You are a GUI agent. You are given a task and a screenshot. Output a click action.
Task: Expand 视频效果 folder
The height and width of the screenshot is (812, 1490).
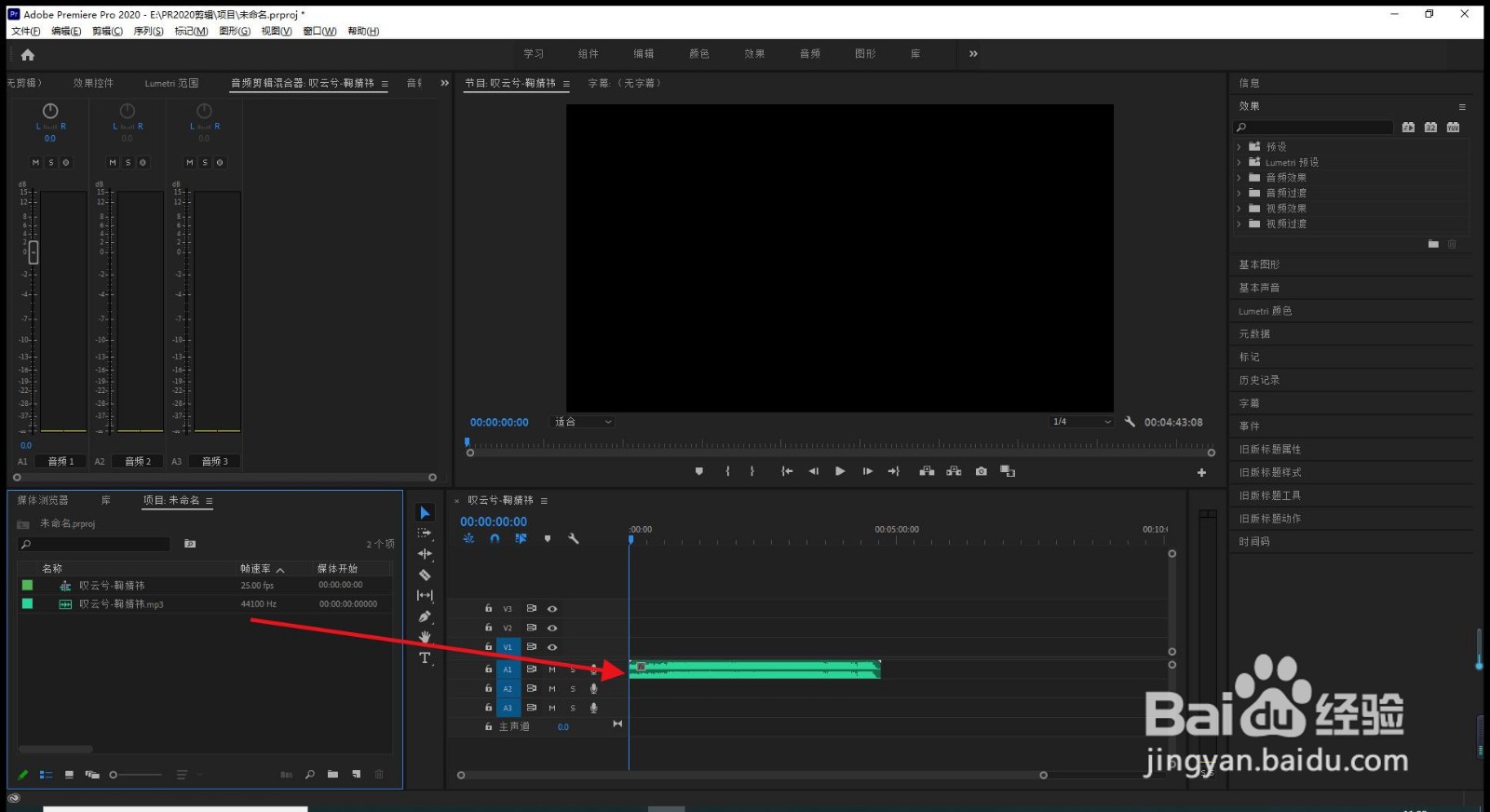(1239, 209)
